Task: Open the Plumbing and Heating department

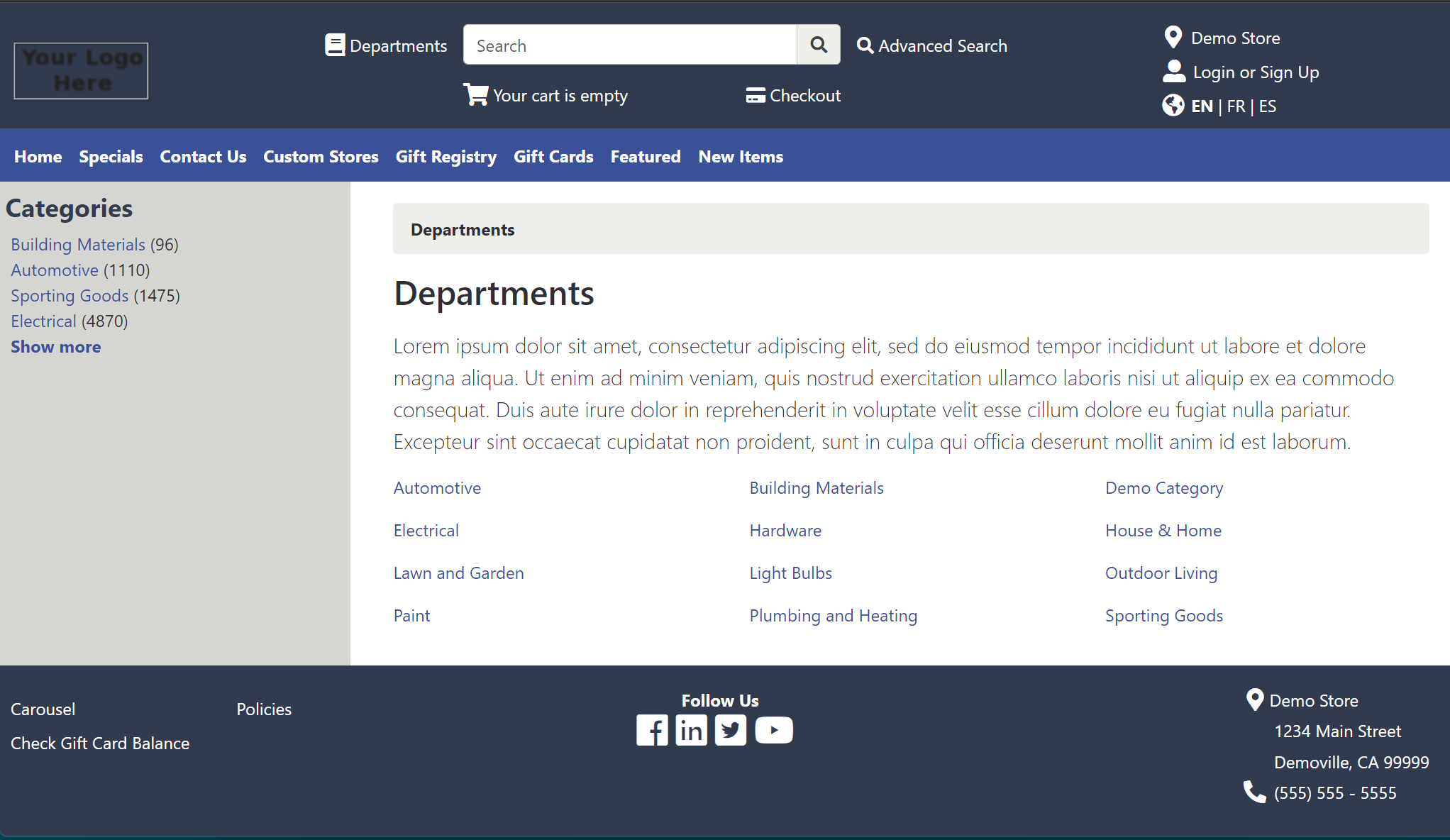Action: click(833, 616)
